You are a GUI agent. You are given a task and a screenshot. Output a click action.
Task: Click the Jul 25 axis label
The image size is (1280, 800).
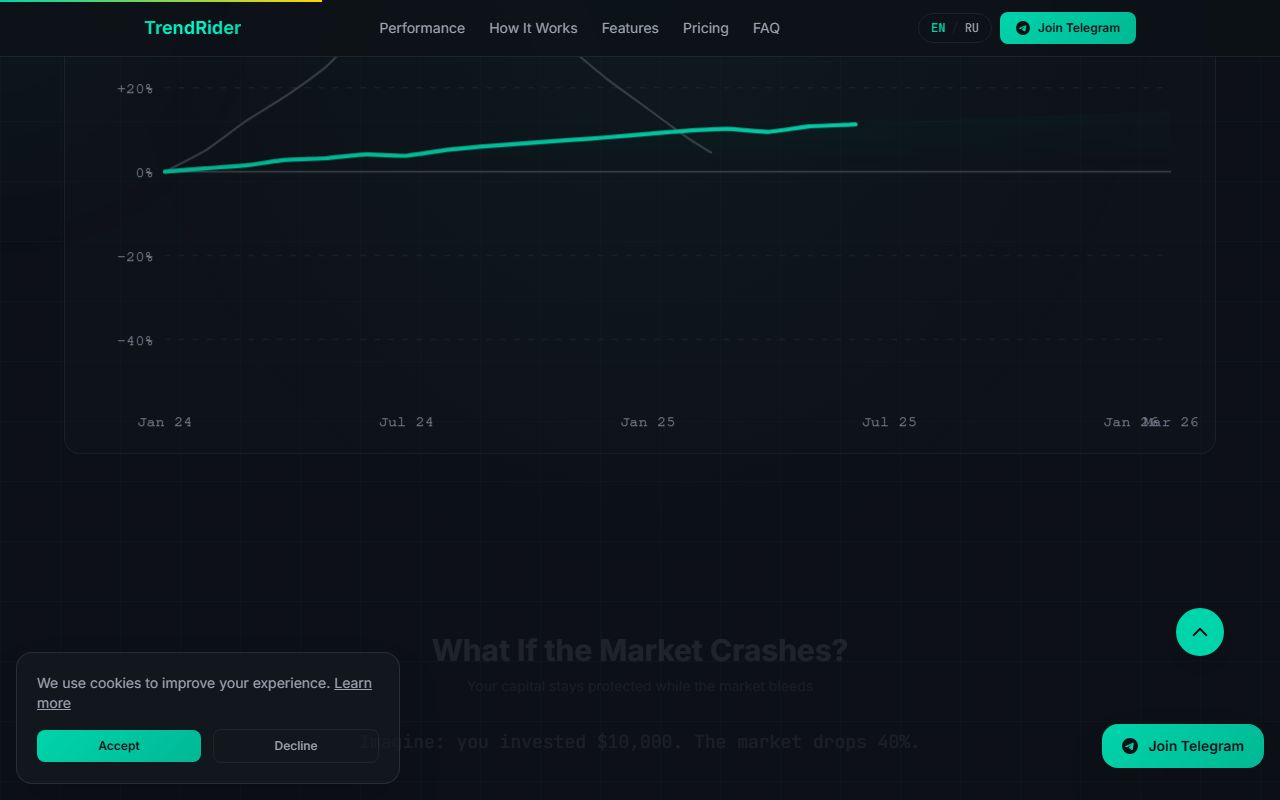[x=889, y=422]
